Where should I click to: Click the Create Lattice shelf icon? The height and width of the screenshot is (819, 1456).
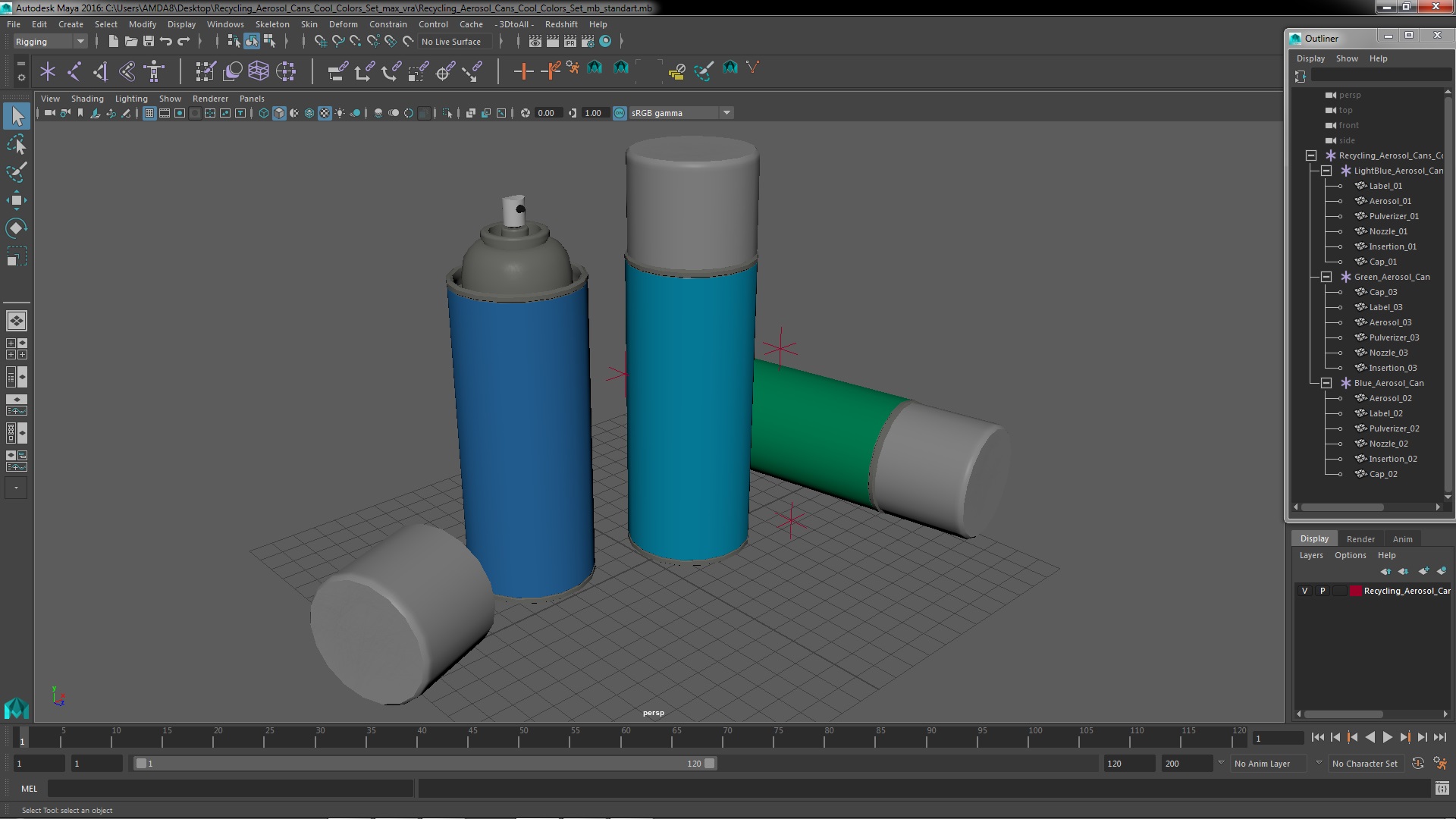coord(259,71)
